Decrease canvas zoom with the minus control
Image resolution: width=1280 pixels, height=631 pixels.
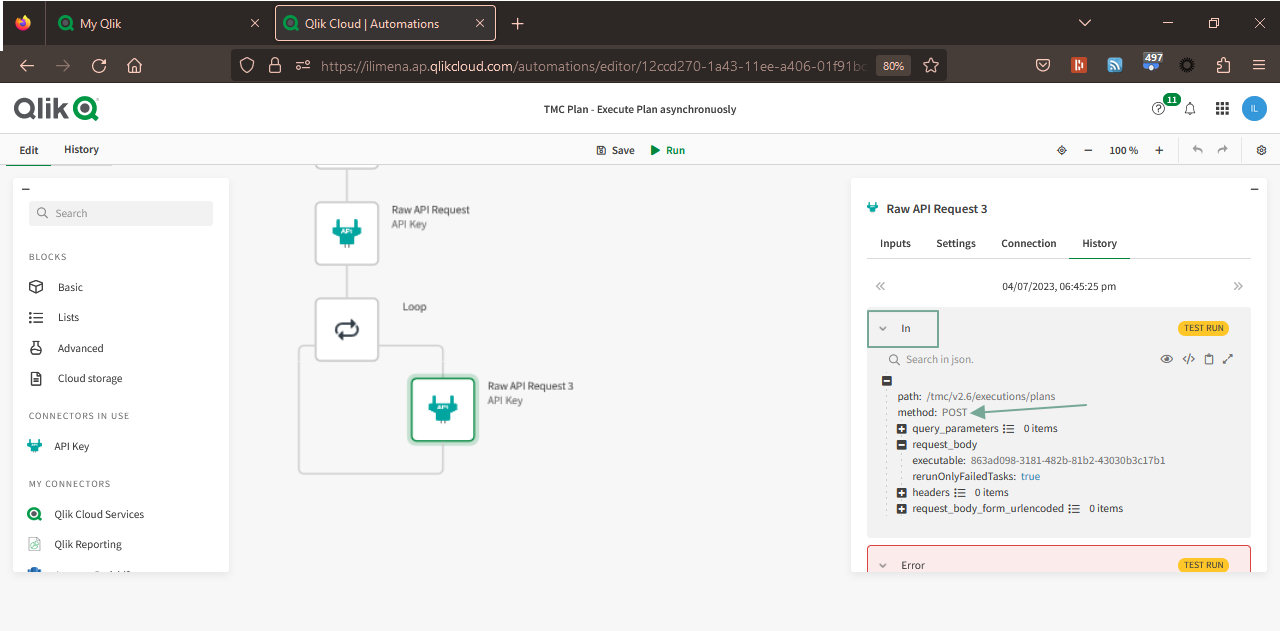[1088, 150]
